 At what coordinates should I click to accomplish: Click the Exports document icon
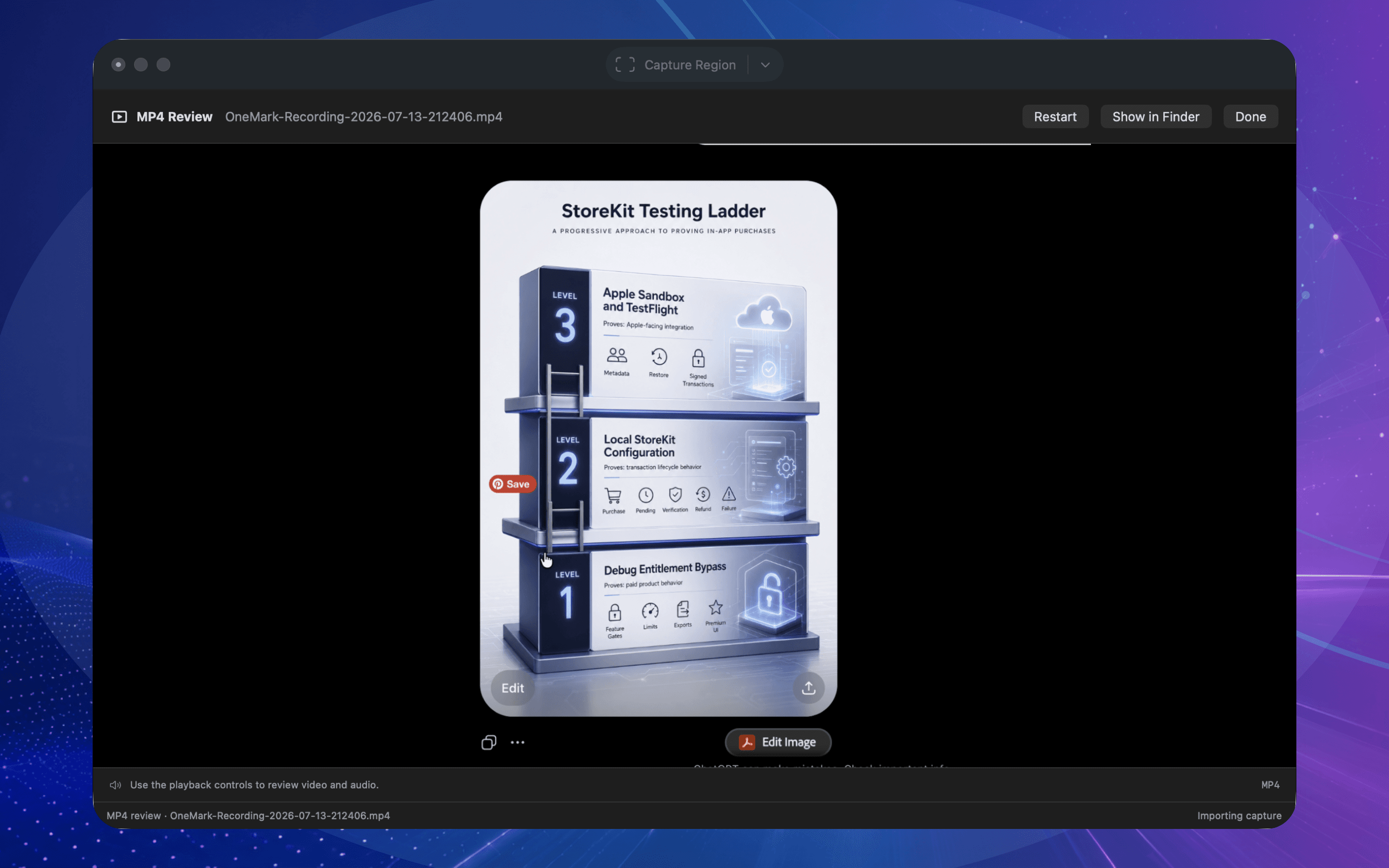pyautogui.click(x=682, y=609)
